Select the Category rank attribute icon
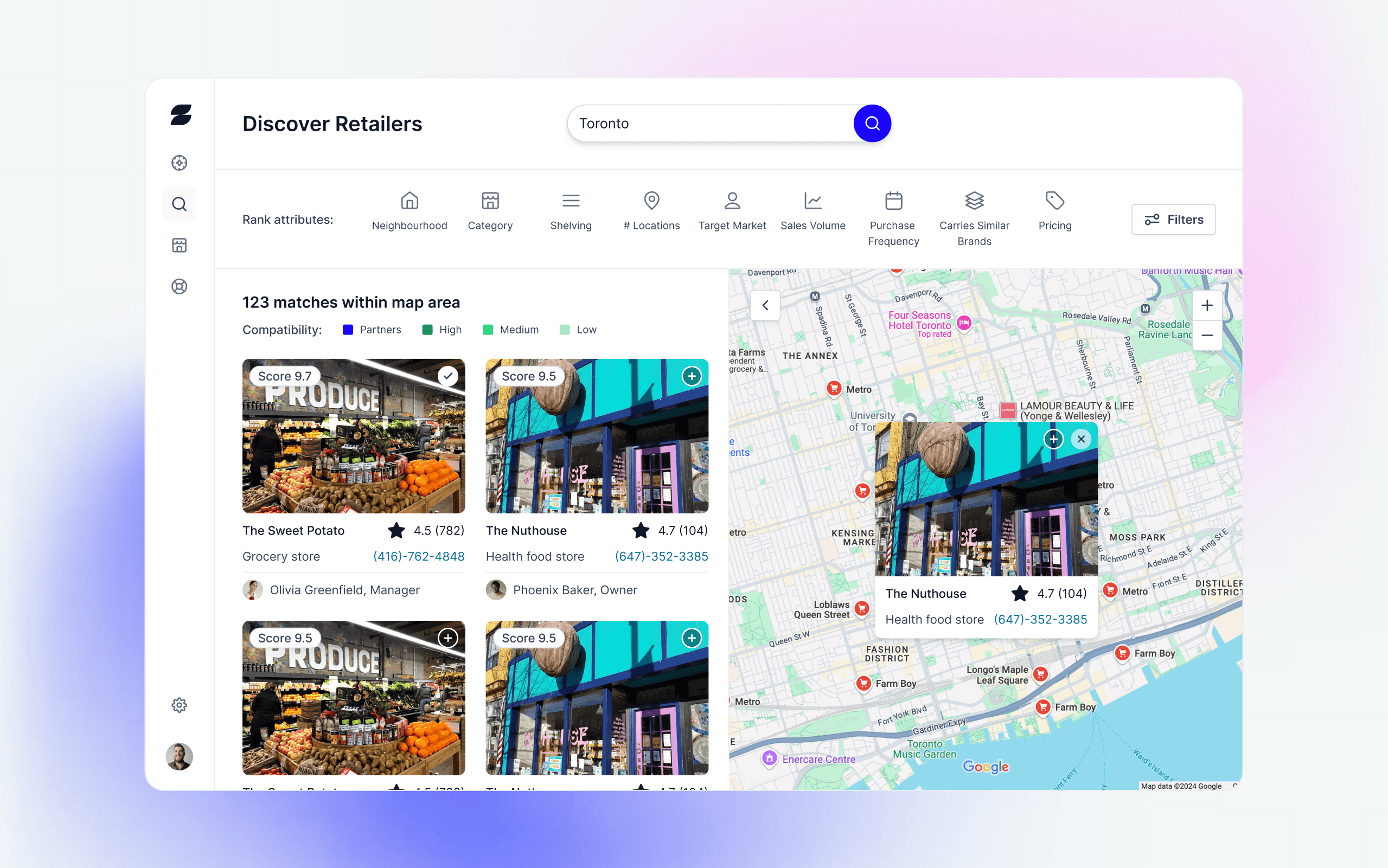This screenshot has height=868, width=1388. pyautogui.click(x=490, y=200)
